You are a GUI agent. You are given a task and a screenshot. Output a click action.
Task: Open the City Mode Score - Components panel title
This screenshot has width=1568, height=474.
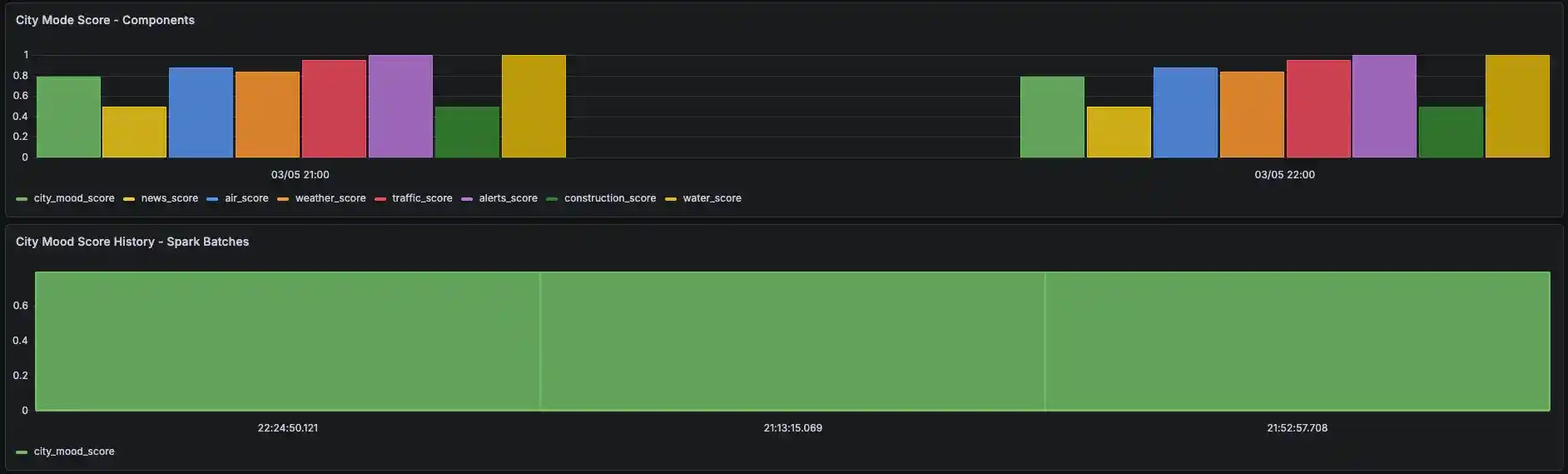tap(105, 20)
